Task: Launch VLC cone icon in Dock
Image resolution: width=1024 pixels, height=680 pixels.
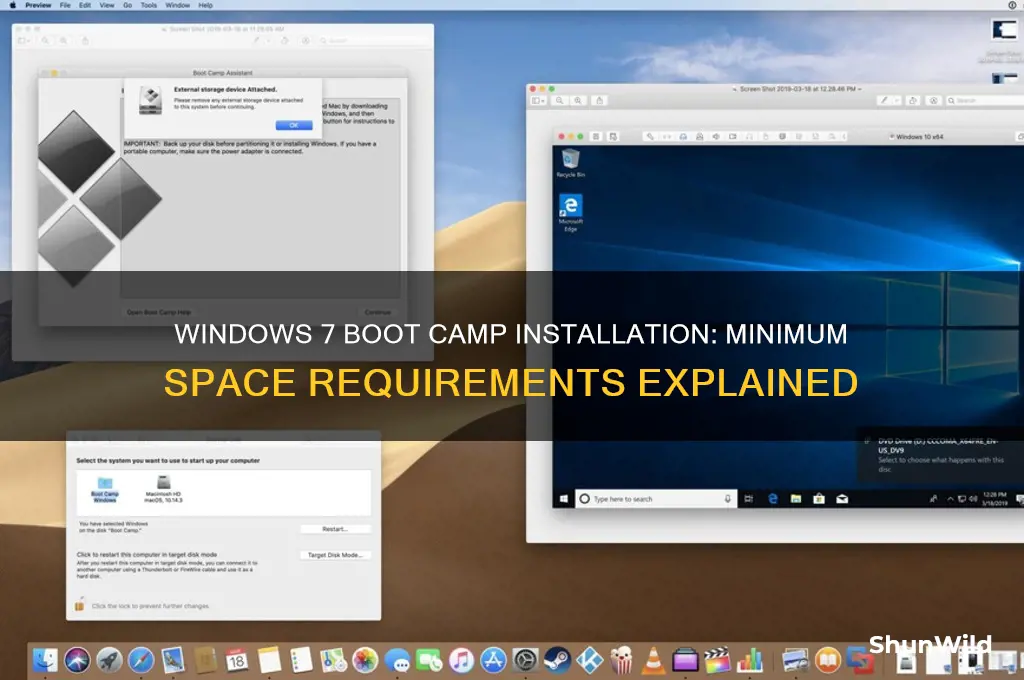Action: click(x=654, y=660)
